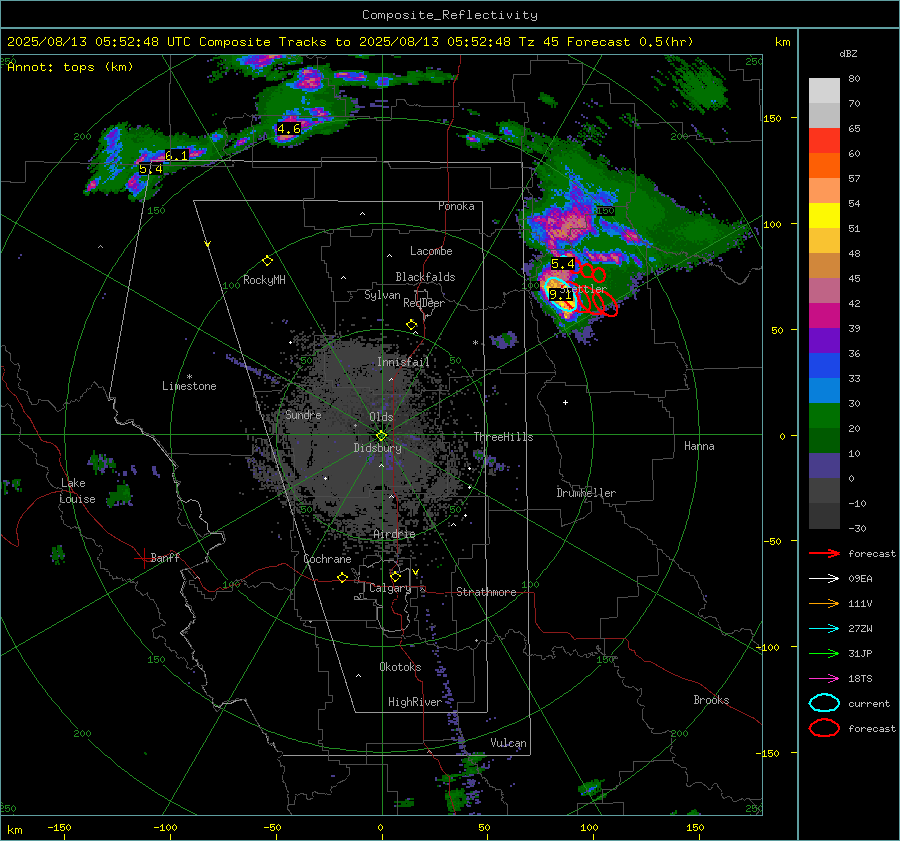Select the cyan 27ZW track arrow
The height and width of the screenshot is (841, 900).
824,628
